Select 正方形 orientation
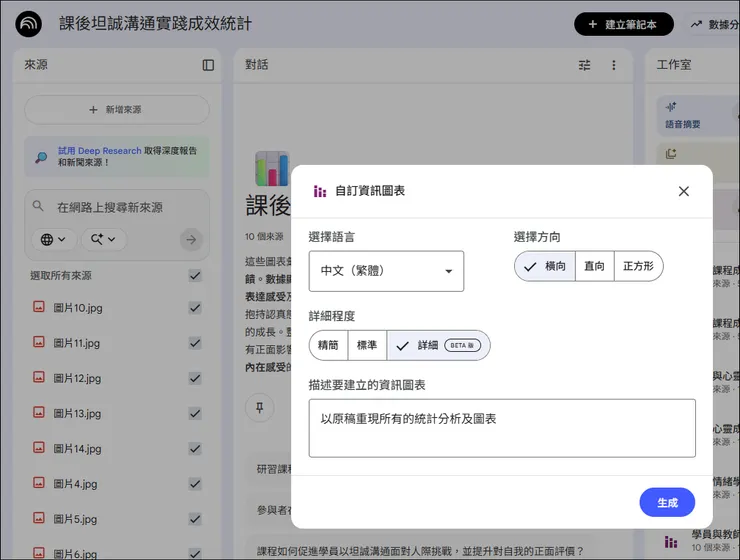 tap(639, 267)
